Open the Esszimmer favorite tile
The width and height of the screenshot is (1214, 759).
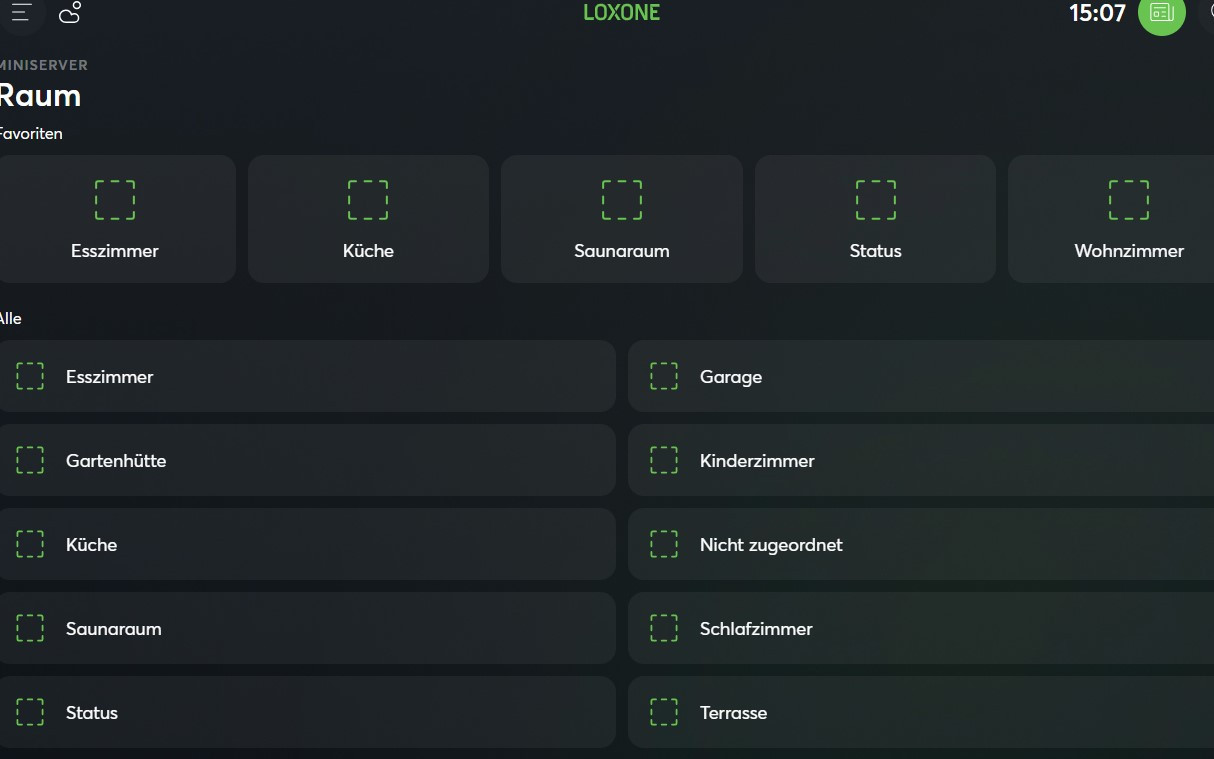(115, 219)
